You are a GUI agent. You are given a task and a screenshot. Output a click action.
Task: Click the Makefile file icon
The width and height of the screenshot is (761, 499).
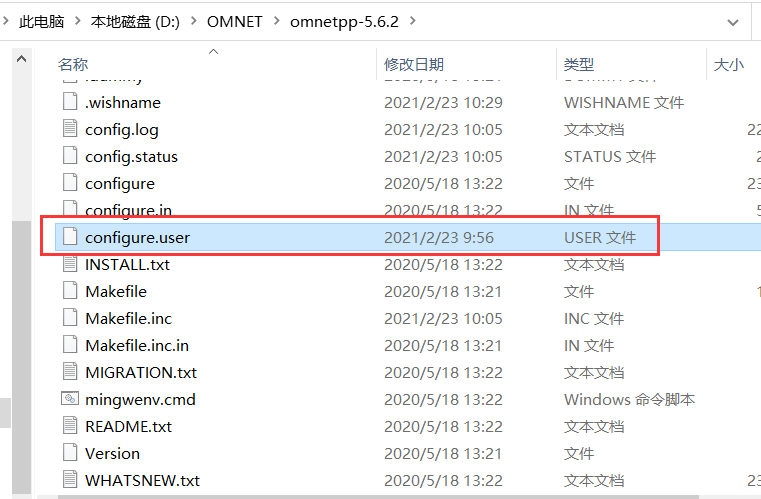(70, 291)
